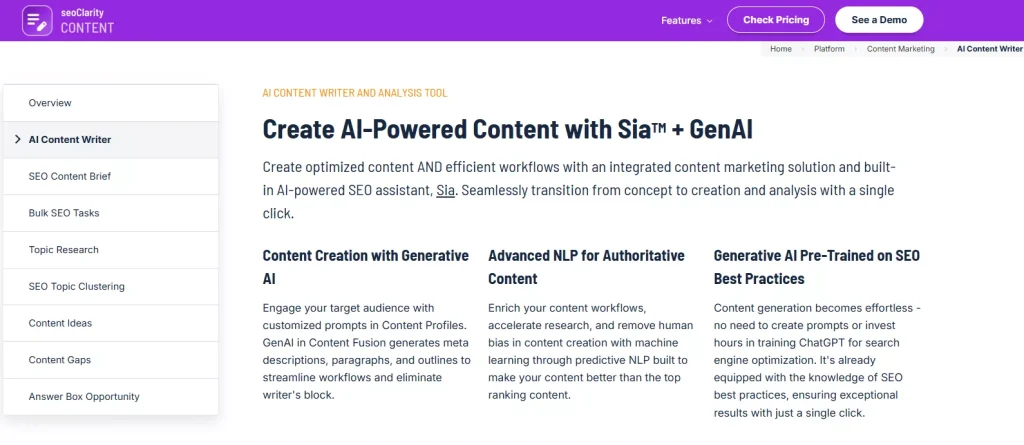Click the seoClarity CONTENT brand text
The width and height of the screenshot is (1024, 445).
coord(87,21)
